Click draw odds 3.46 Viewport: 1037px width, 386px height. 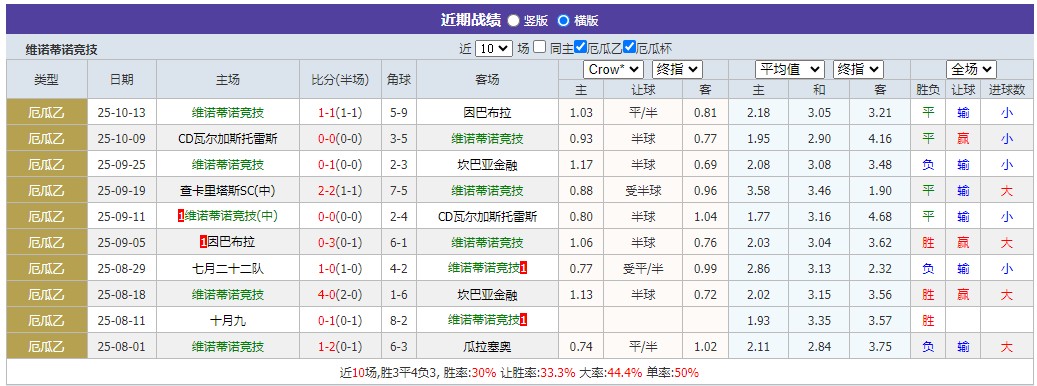[x=819, y=190]
